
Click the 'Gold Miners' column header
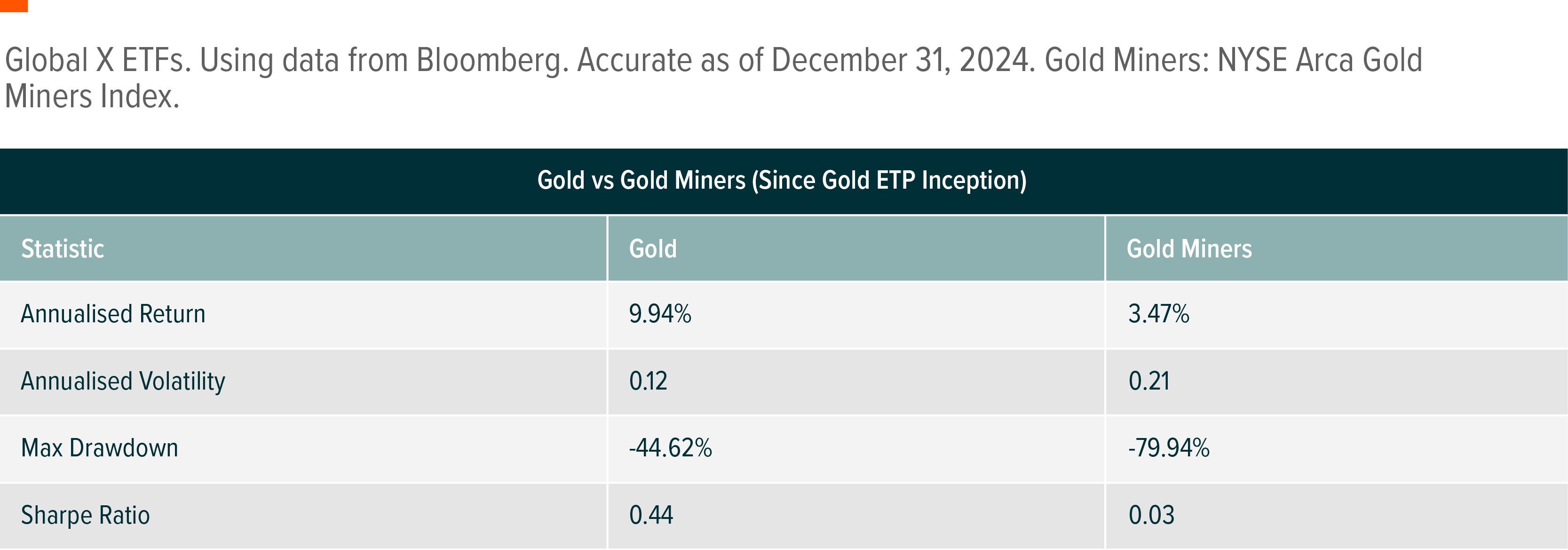(x=1189, y=249)
